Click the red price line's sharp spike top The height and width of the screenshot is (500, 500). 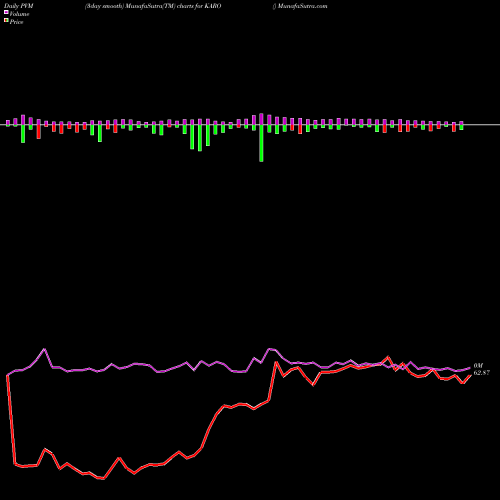coord(276,362)
